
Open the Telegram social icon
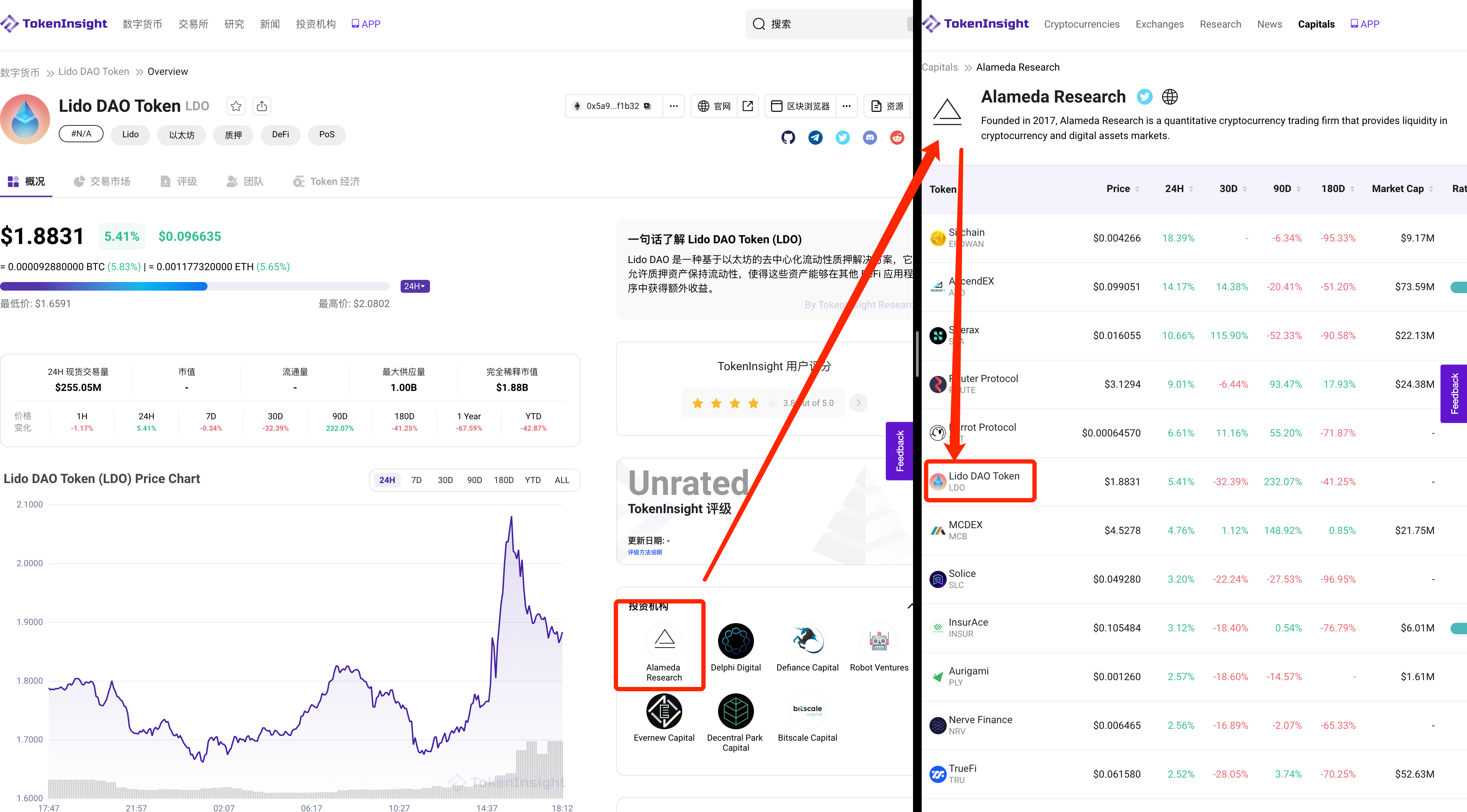(x=816, y=137)
